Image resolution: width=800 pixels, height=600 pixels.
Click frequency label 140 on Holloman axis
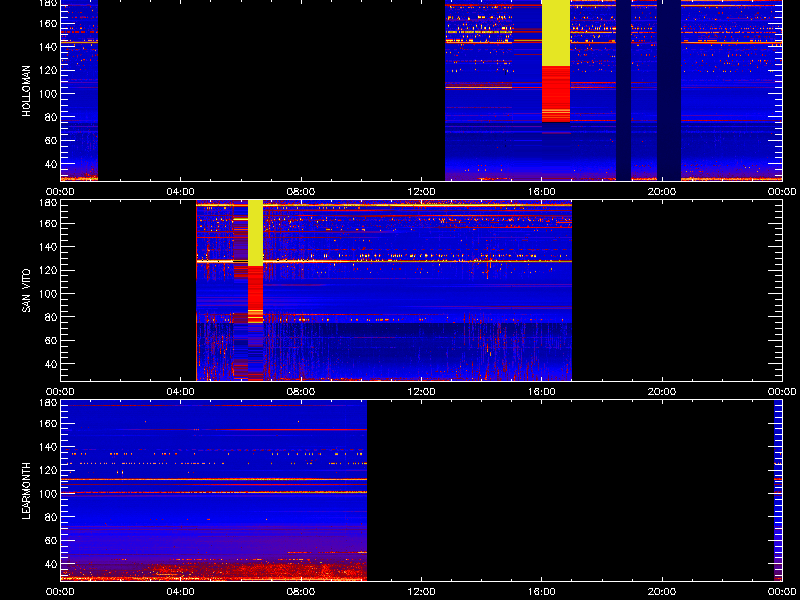tap(47, 47)
